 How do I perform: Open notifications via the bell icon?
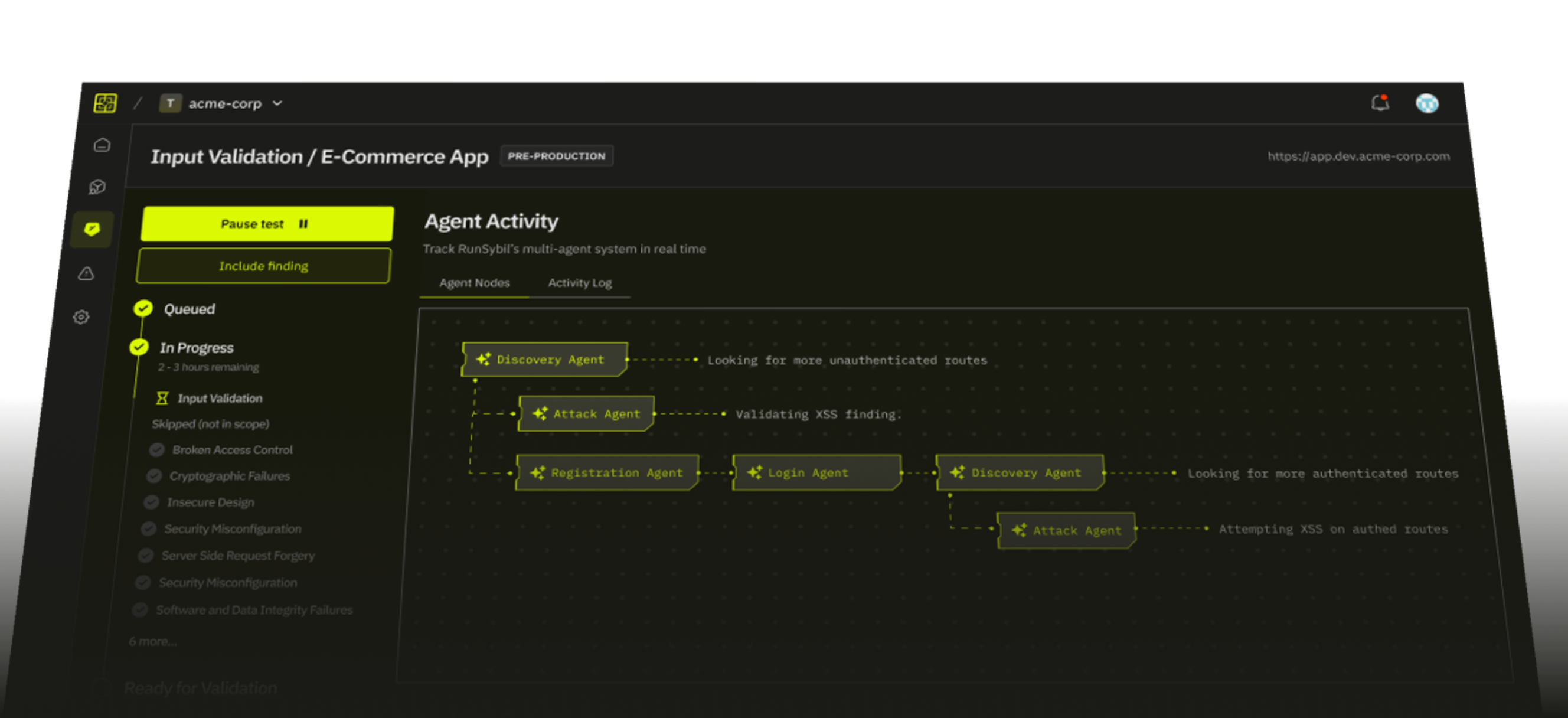[x=1380, y=103]
